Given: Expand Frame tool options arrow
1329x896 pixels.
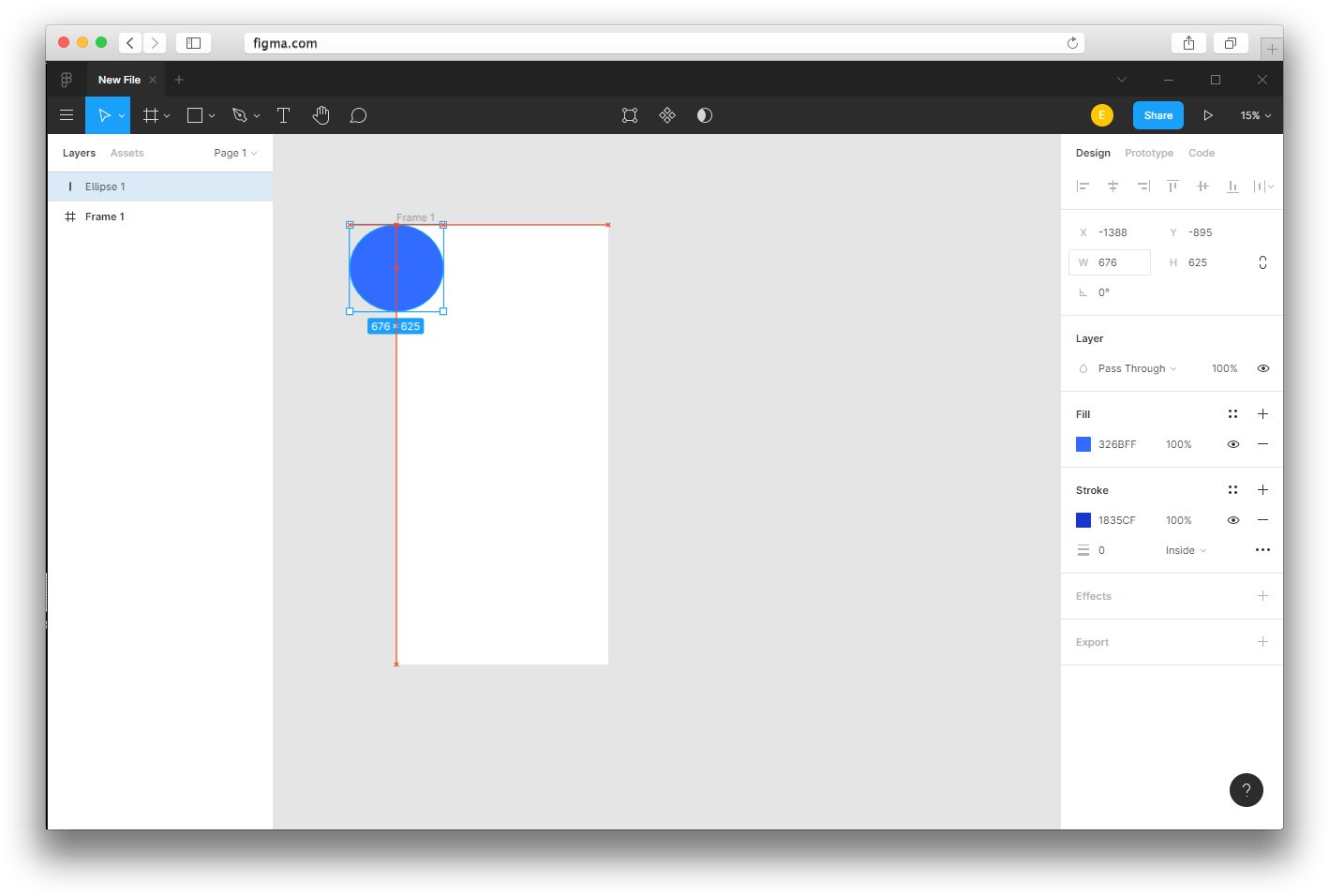Looking at the screenshot, I should [167, 116].
